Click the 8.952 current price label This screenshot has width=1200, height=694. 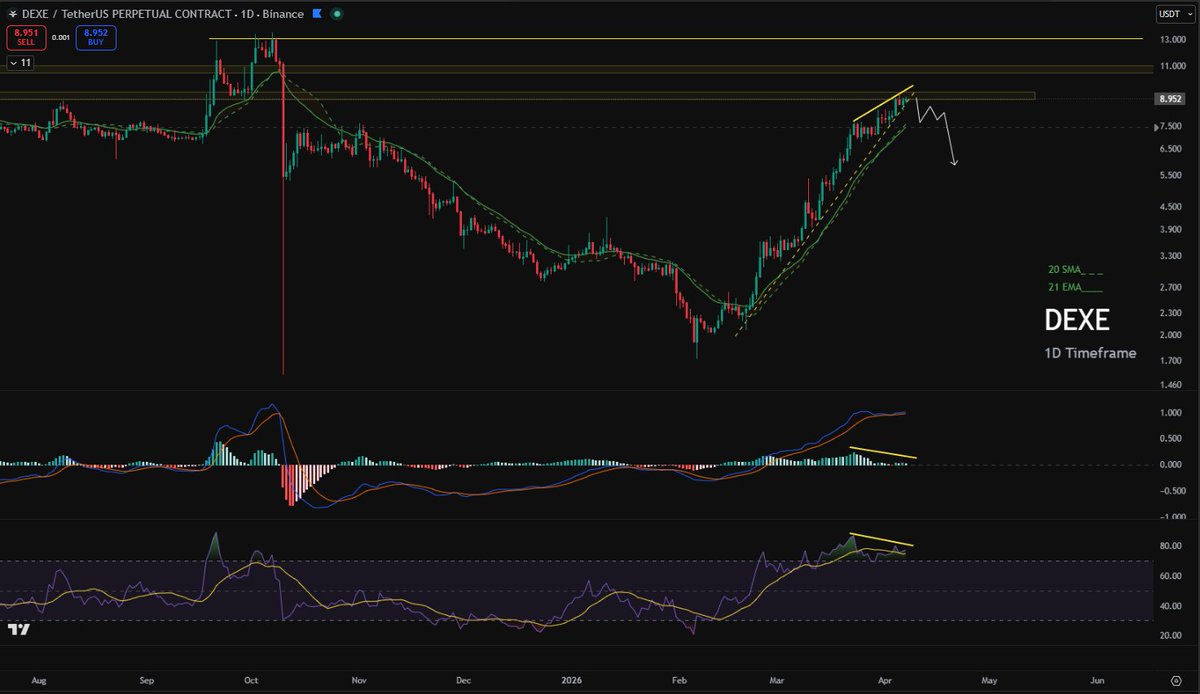click(1169, 99)
